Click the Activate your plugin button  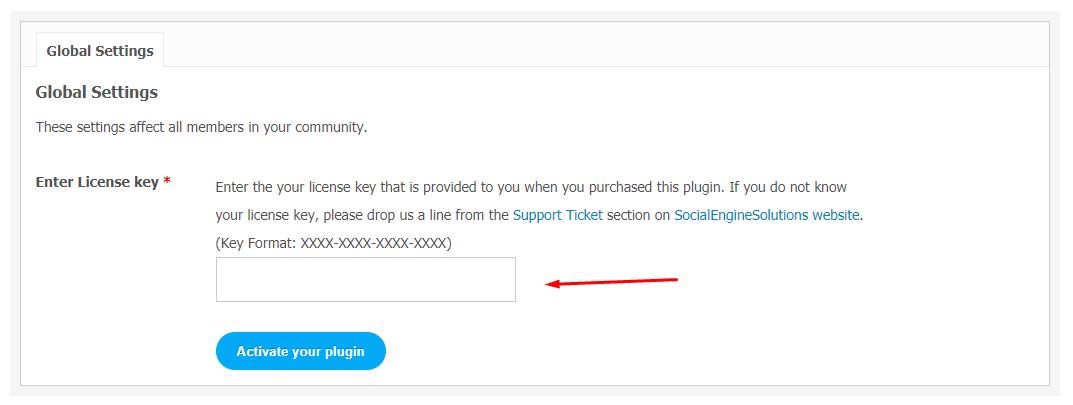300,351
